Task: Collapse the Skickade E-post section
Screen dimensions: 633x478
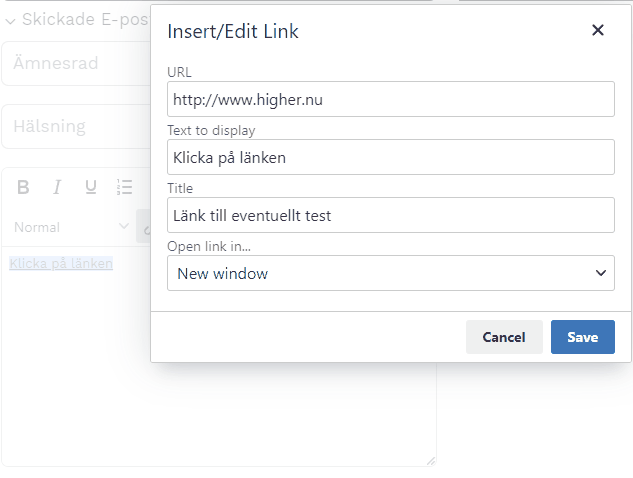Action: point(10,20)
